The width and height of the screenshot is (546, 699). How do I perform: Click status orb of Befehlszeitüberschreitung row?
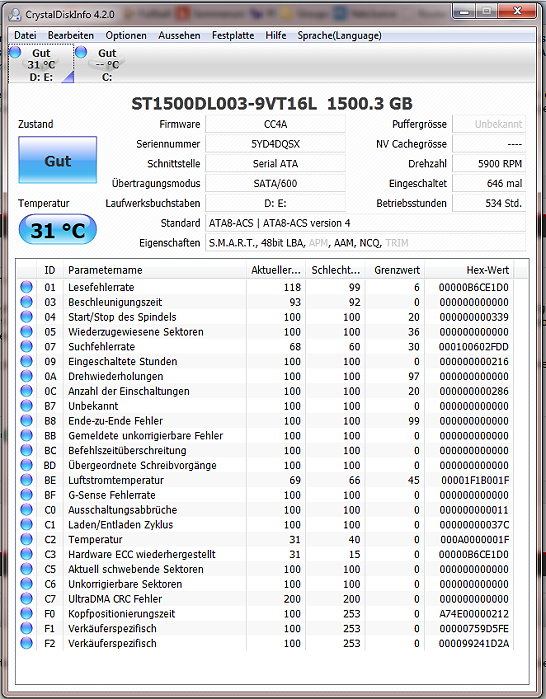(26, 450)
